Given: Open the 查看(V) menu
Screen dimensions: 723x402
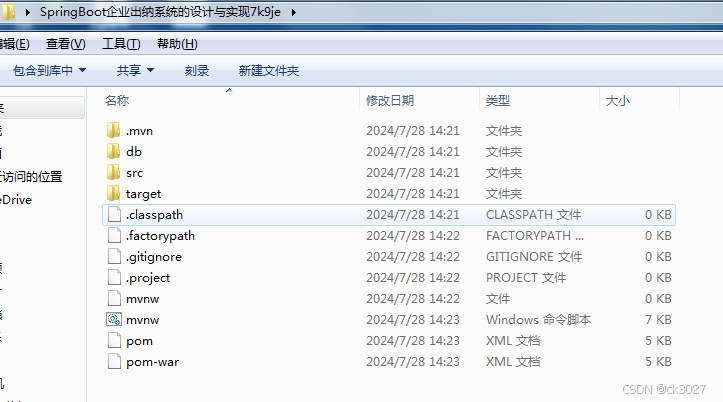Looking at the screenshot, I should pyautogui.click(x=65, y=44).
